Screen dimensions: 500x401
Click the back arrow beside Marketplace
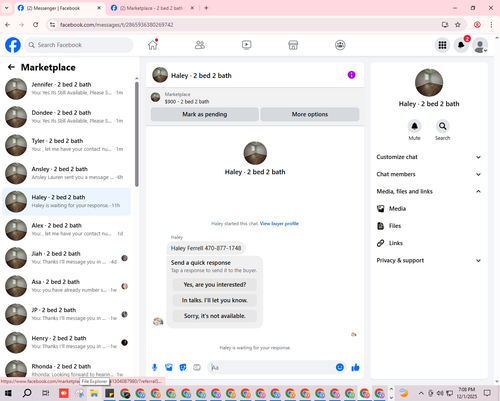pos(11,67)
